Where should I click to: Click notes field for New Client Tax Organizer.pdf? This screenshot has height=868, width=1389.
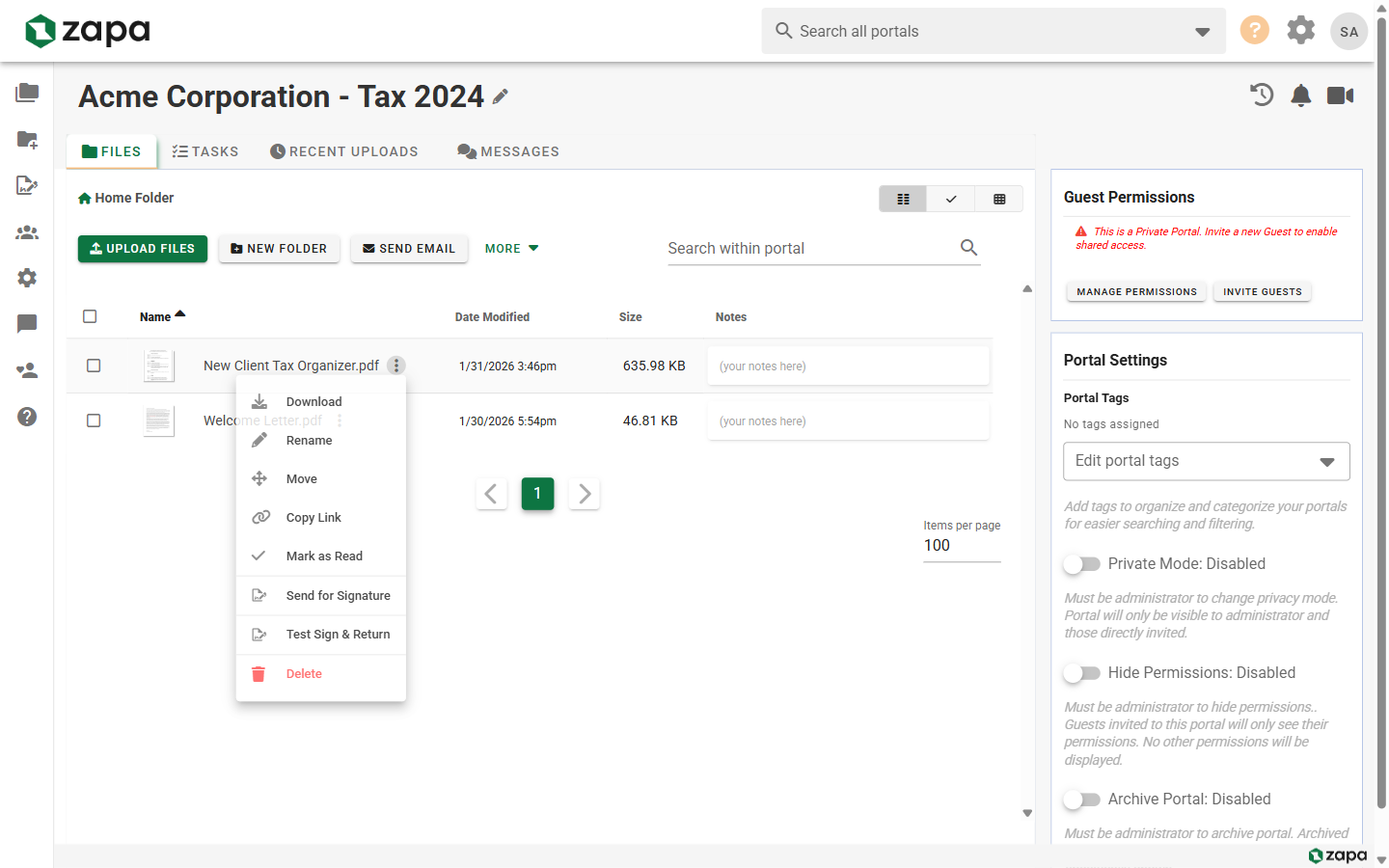pyautogui.click(x=849, y=366)
